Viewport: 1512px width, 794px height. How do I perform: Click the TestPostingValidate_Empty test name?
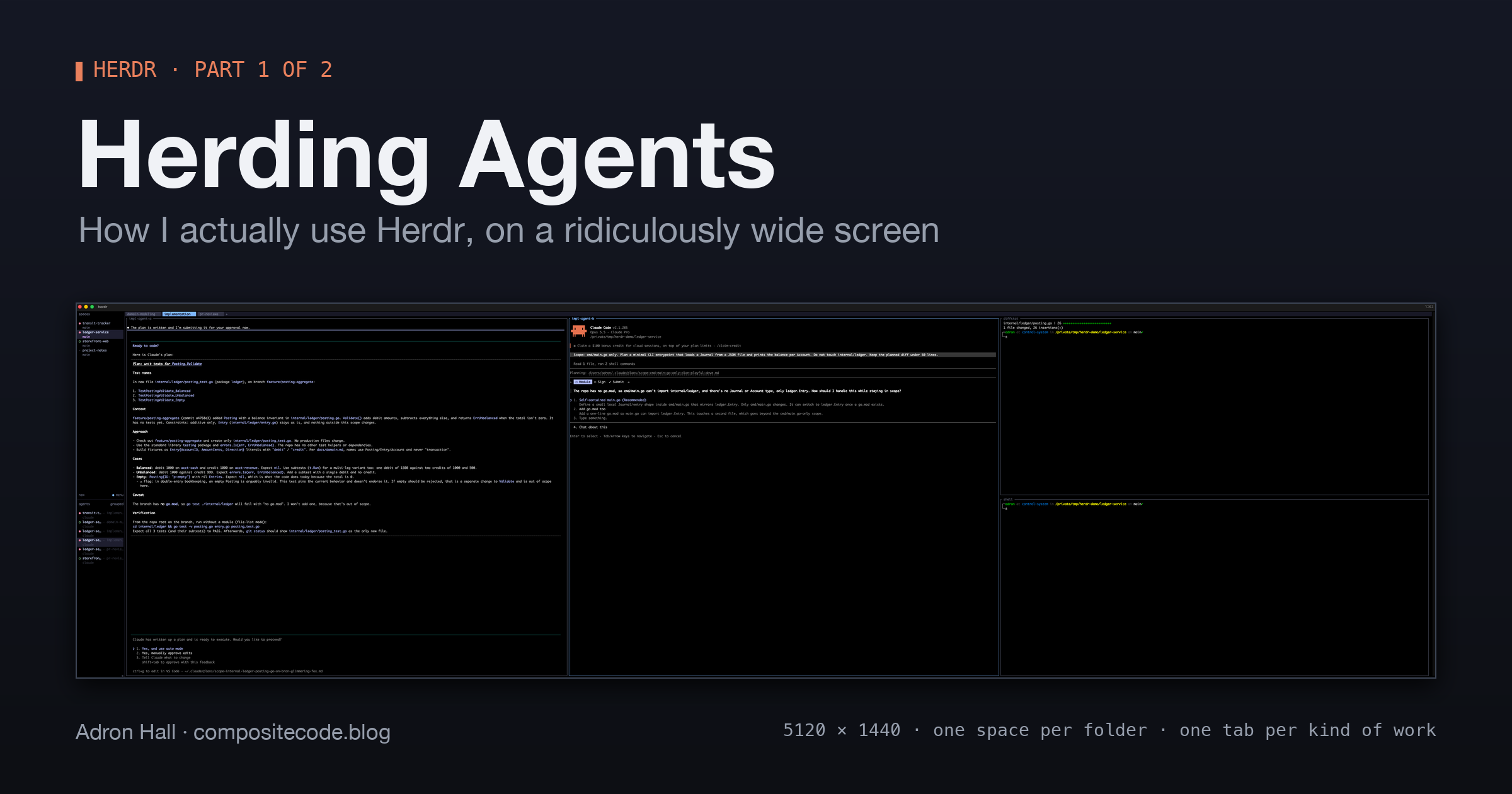(x=161, y=400)
